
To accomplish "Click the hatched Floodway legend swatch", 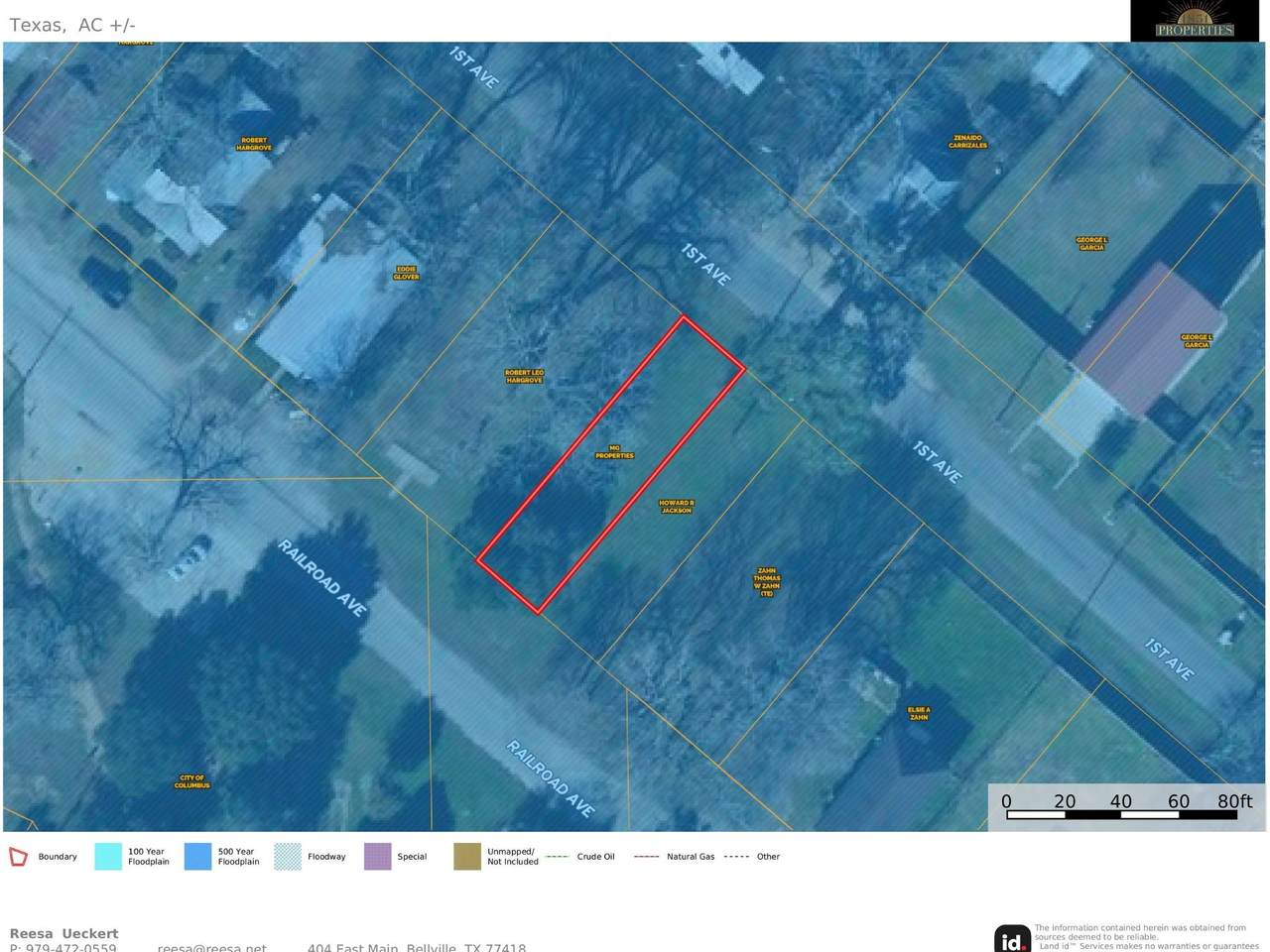I will point(288,857).
